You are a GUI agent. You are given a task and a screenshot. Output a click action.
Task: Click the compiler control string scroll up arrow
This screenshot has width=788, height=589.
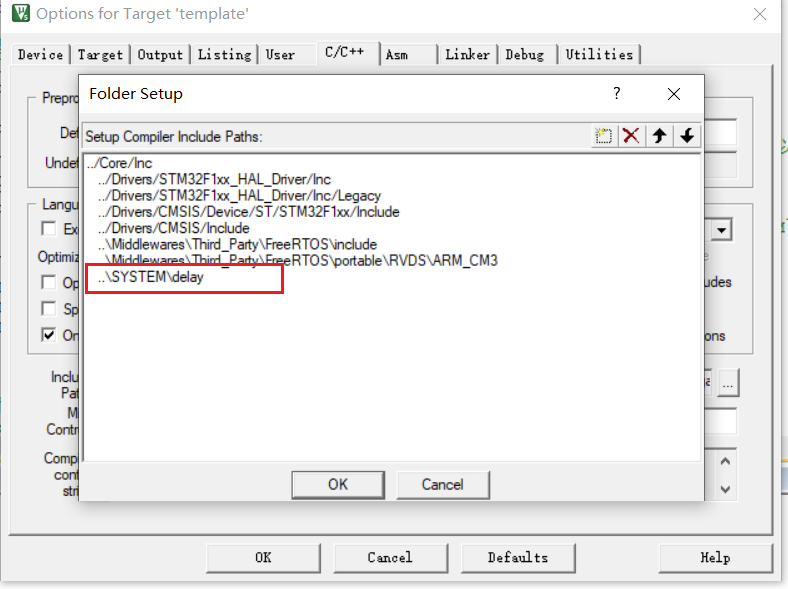tap(725, 461)
